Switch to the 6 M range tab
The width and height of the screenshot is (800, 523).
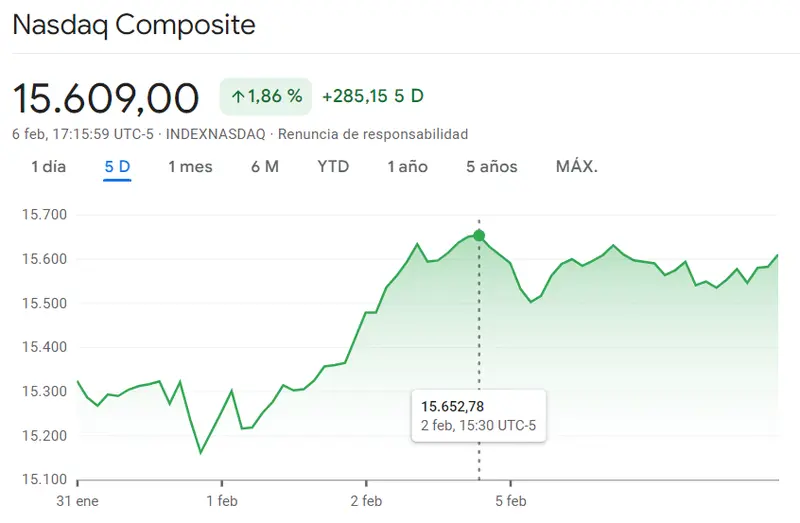coord(265,167)
